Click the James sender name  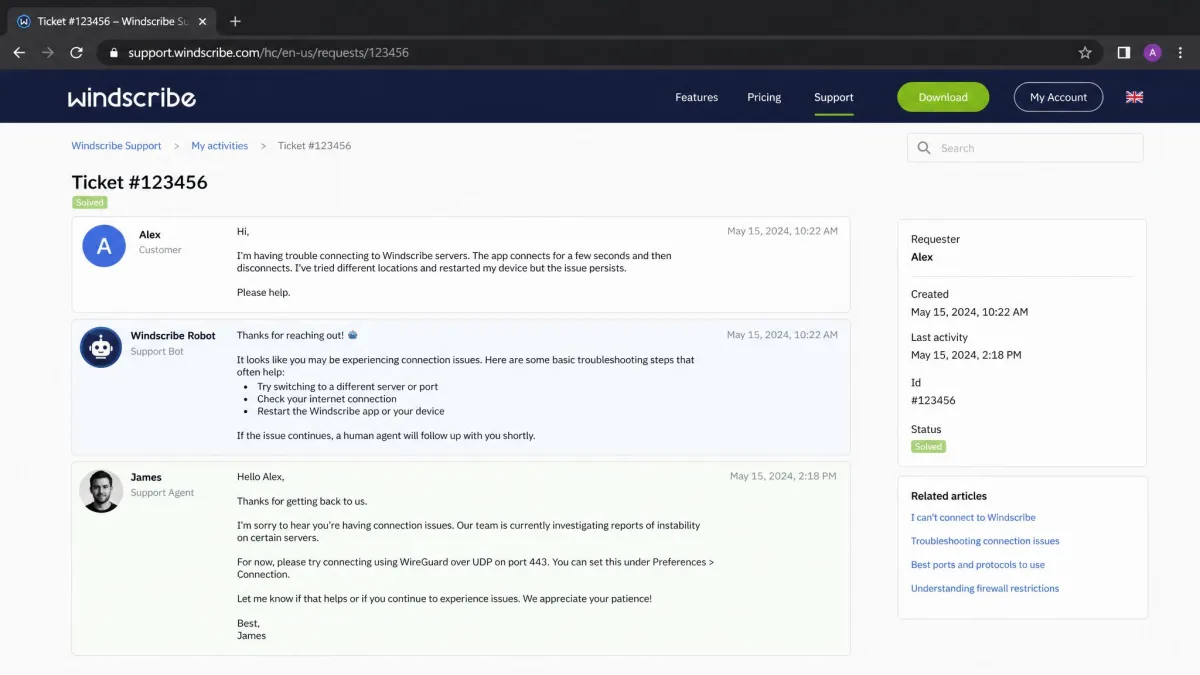click(x=146, y=477)
